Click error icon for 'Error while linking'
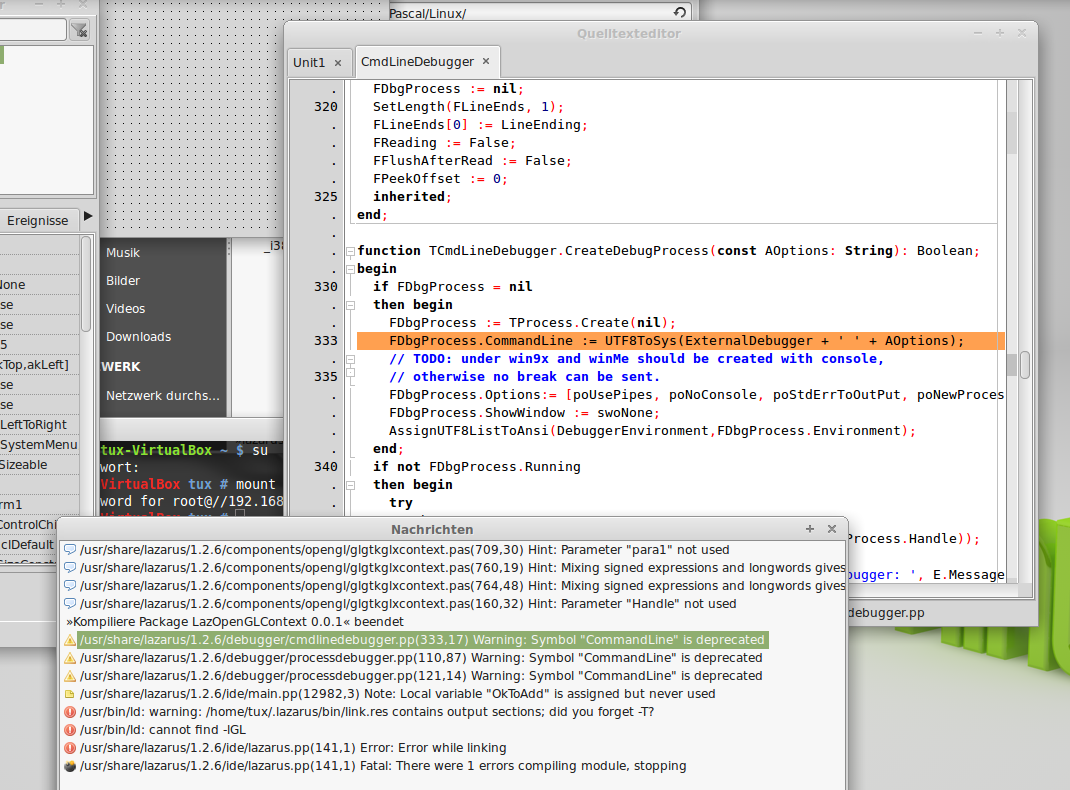 70,748
